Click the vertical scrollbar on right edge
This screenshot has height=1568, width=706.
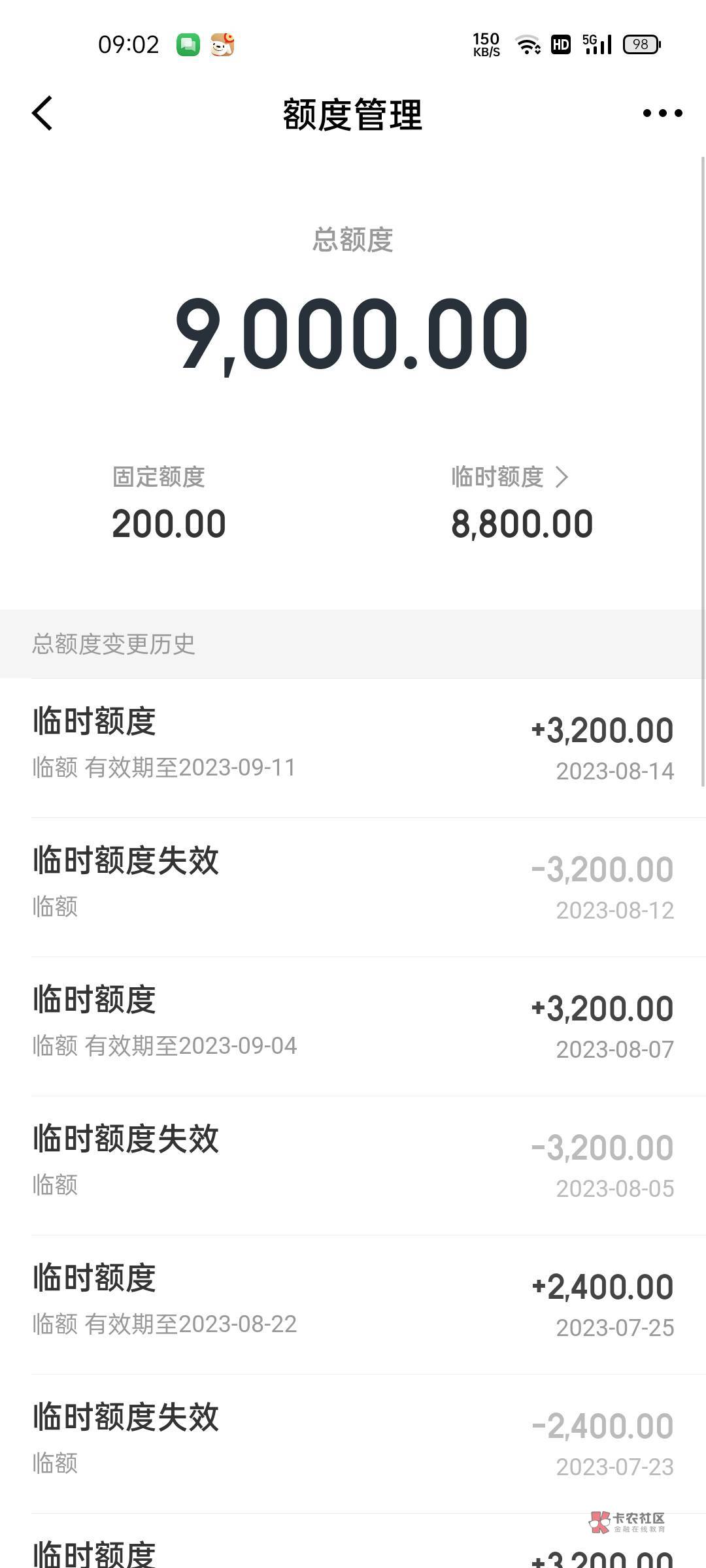[x=703, y=470]
